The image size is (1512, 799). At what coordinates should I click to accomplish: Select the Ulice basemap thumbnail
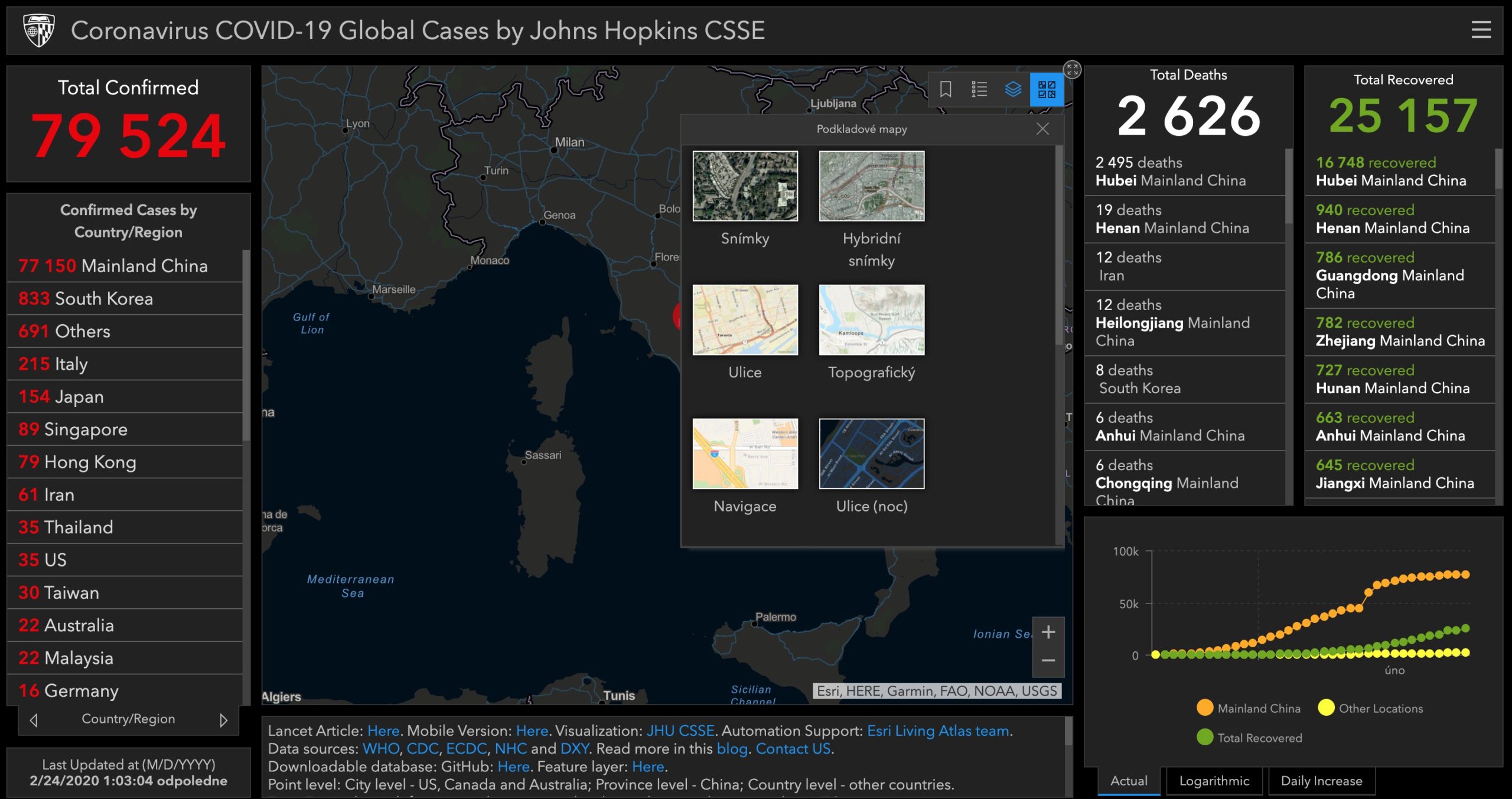click(745, 319)
